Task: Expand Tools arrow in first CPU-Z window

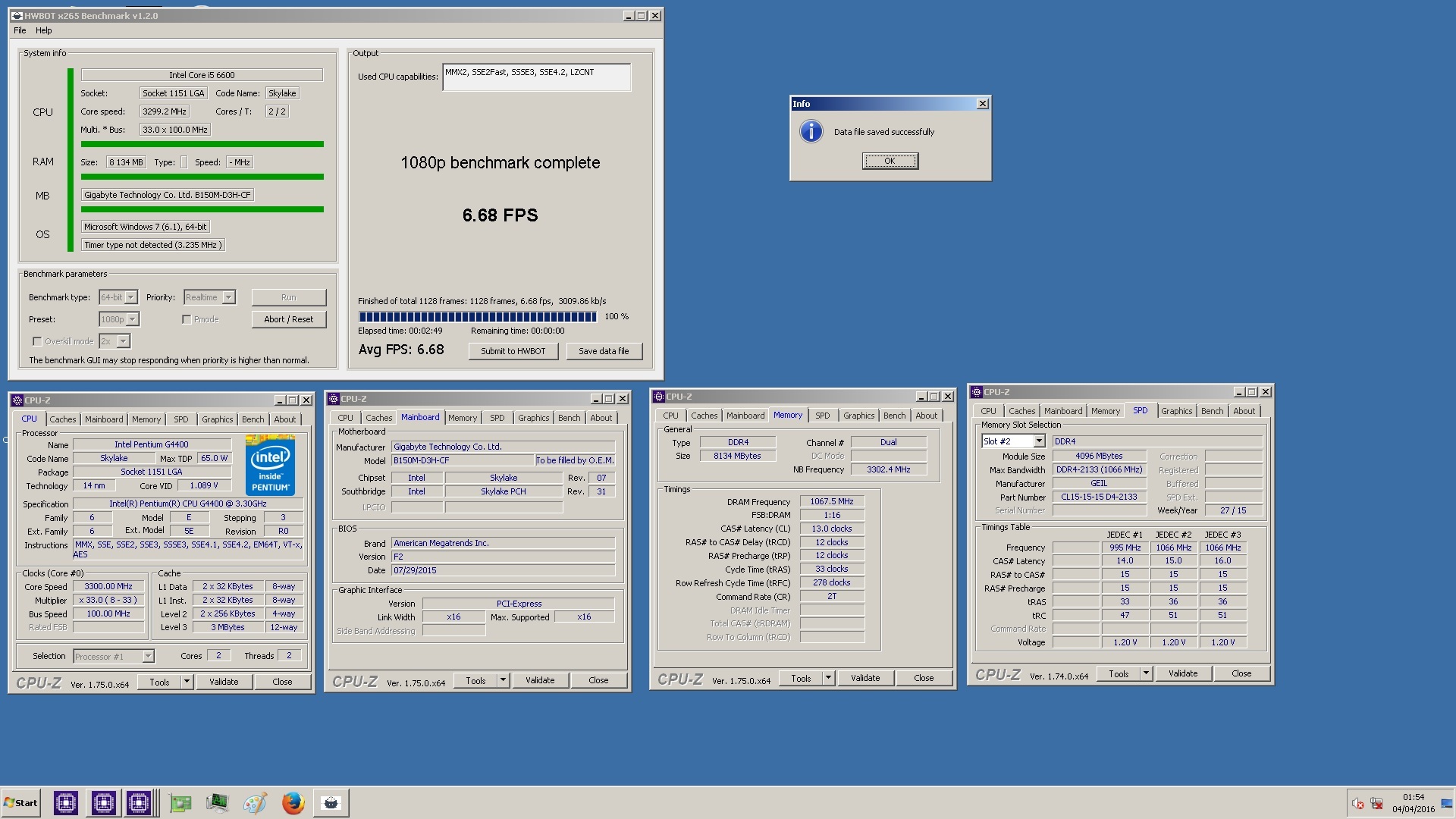Action: (187, 682)
